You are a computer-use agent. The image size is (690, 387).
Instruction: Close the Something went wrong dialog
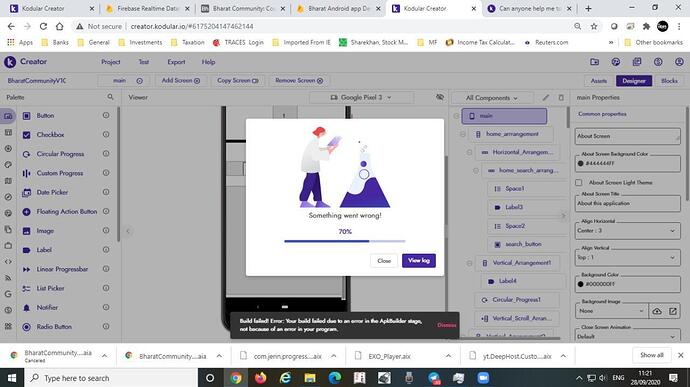tap(384, 261)
